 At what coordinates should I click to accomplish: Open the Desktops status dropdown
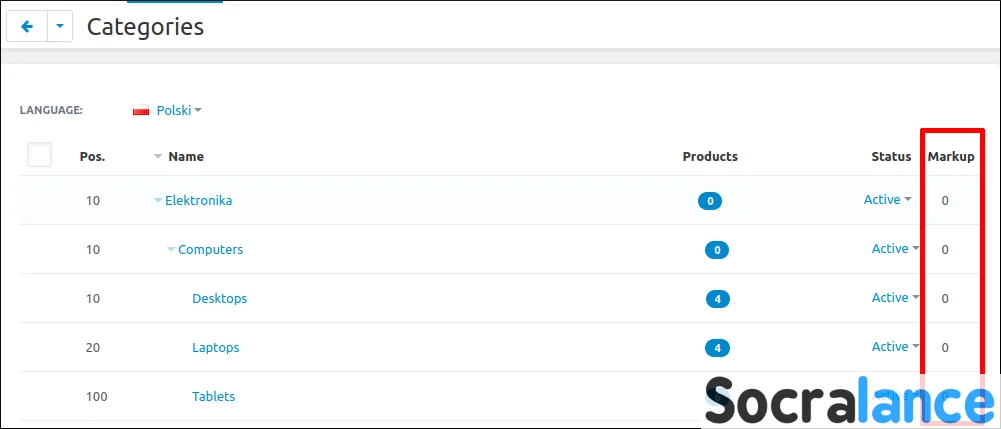895,297
